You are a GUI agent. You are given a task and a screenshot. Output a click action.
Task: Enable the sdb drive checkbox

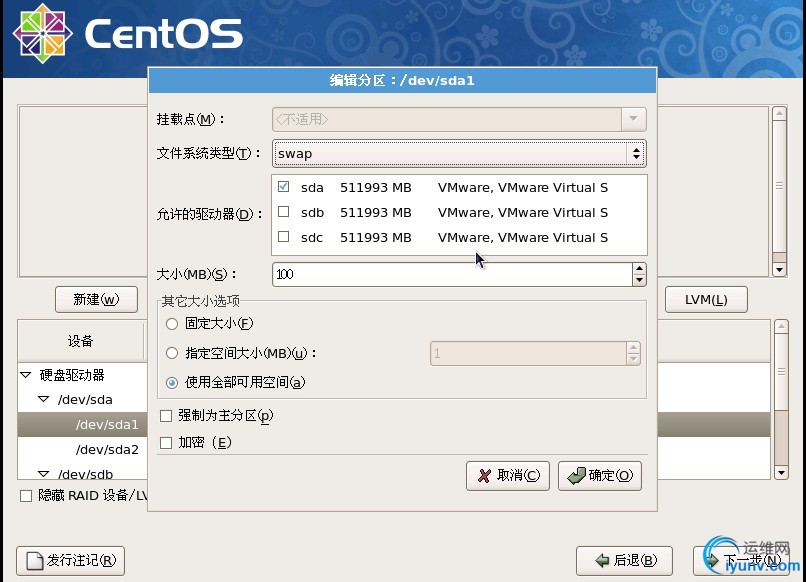click(283, 212)
